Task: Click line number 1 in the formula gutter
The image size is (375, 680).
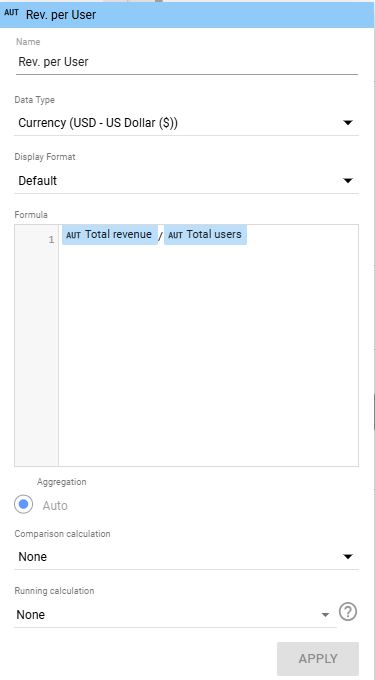Action: tap(52, 240)
